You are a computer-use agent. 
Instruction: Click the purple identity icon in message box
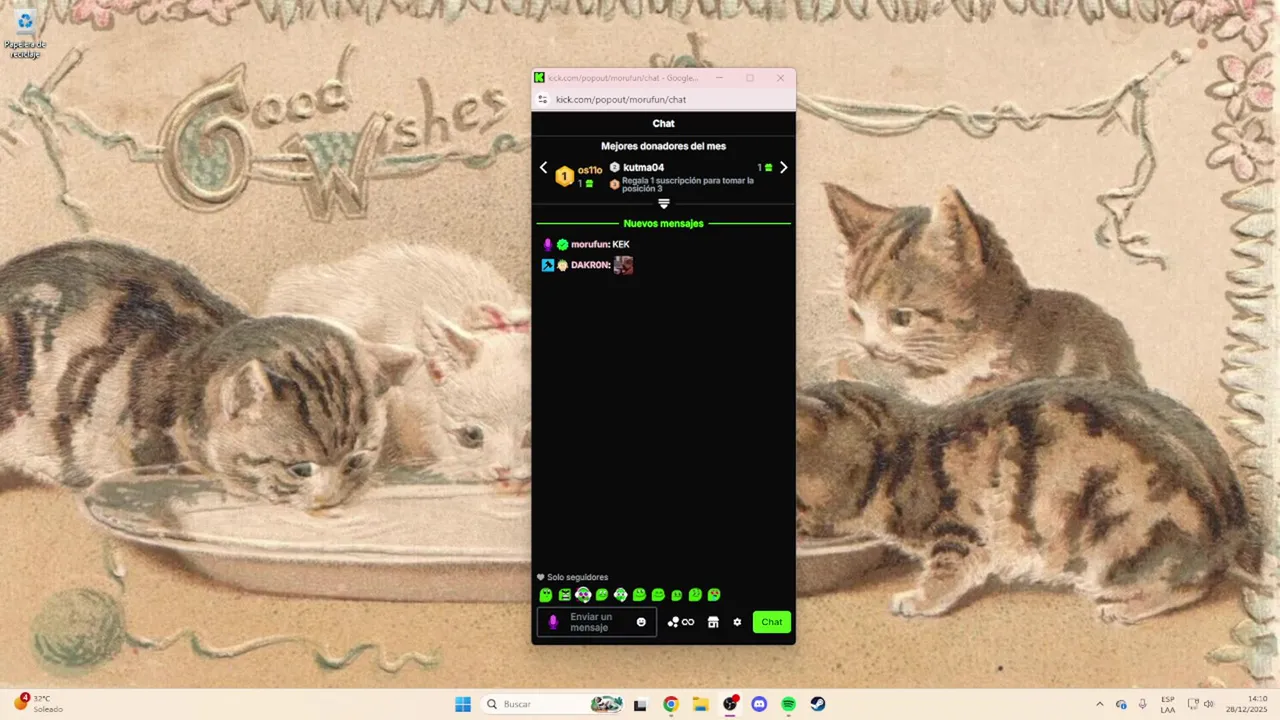(553, 622)
